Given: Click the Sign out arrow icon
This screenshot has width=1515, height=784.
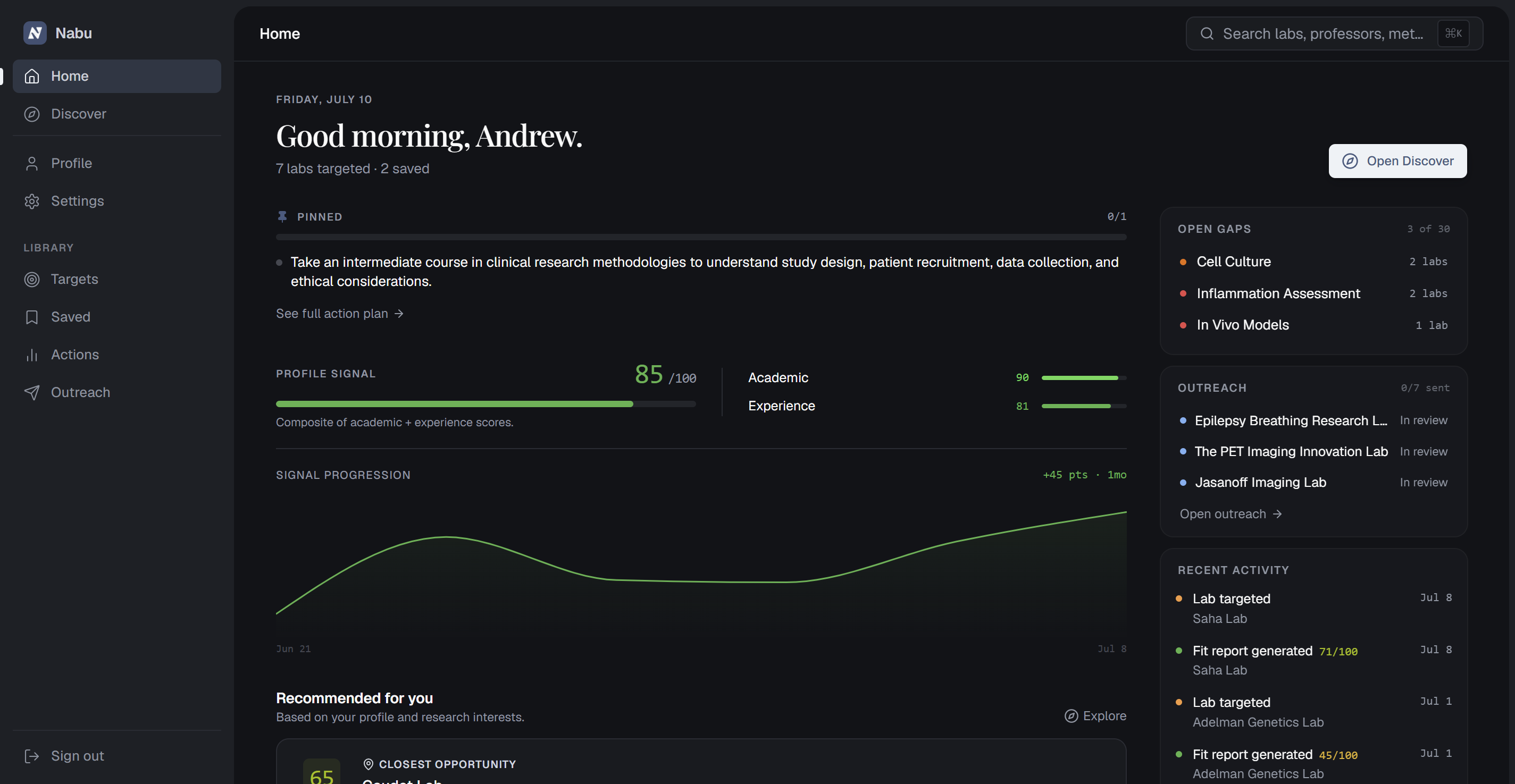Looking at the screenshot, I should point(32,756).
